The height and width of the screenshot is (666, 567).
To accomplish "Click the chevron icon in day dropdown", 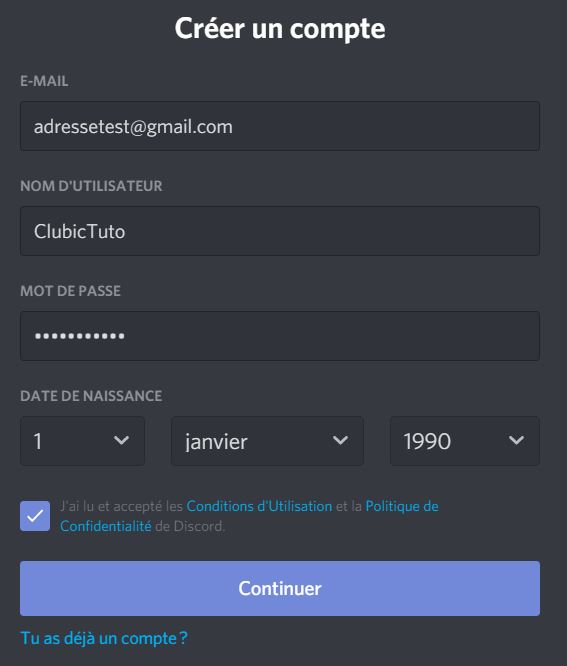I will [121, 440].
